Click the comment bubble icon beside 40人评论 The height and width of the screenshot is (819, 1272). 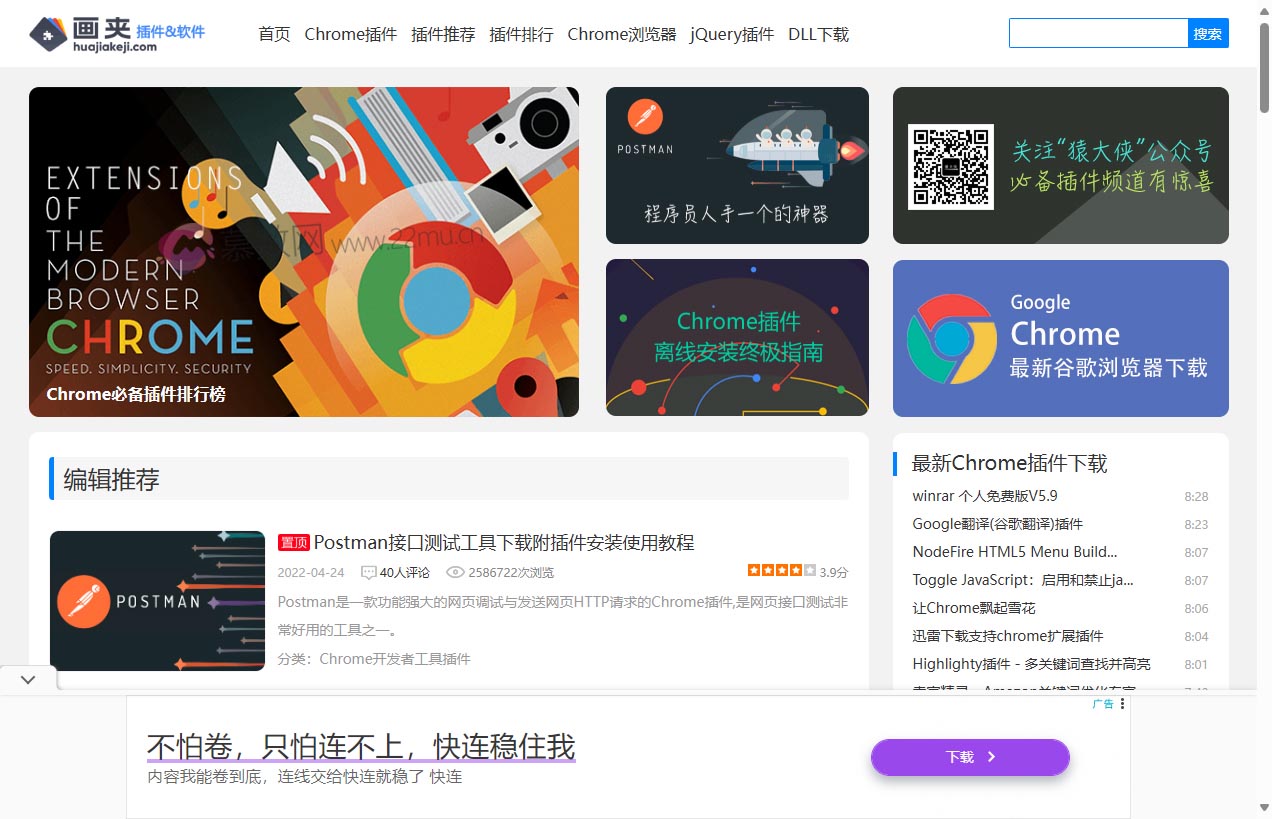point(368,572)
